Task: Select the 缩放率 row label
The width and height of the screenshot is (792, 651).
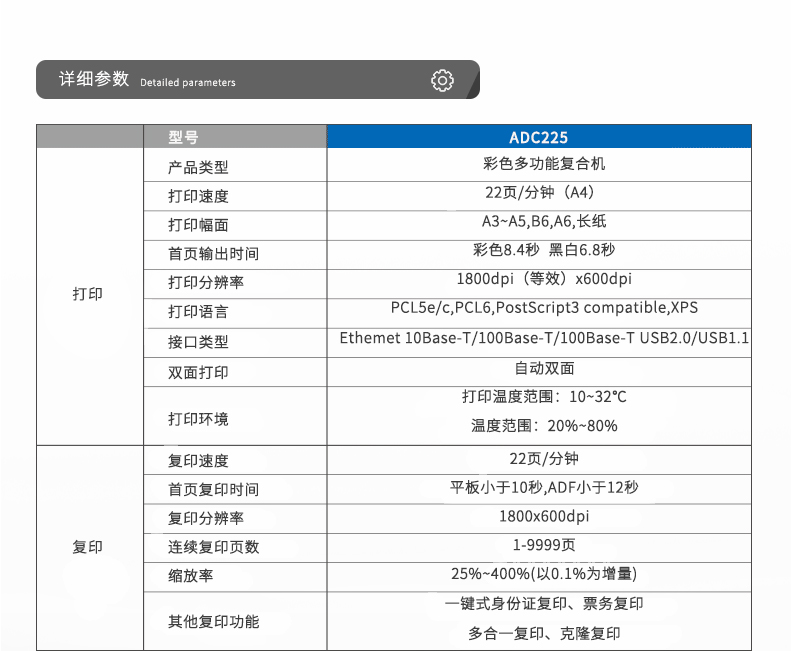Action: (x=190, y=576)
